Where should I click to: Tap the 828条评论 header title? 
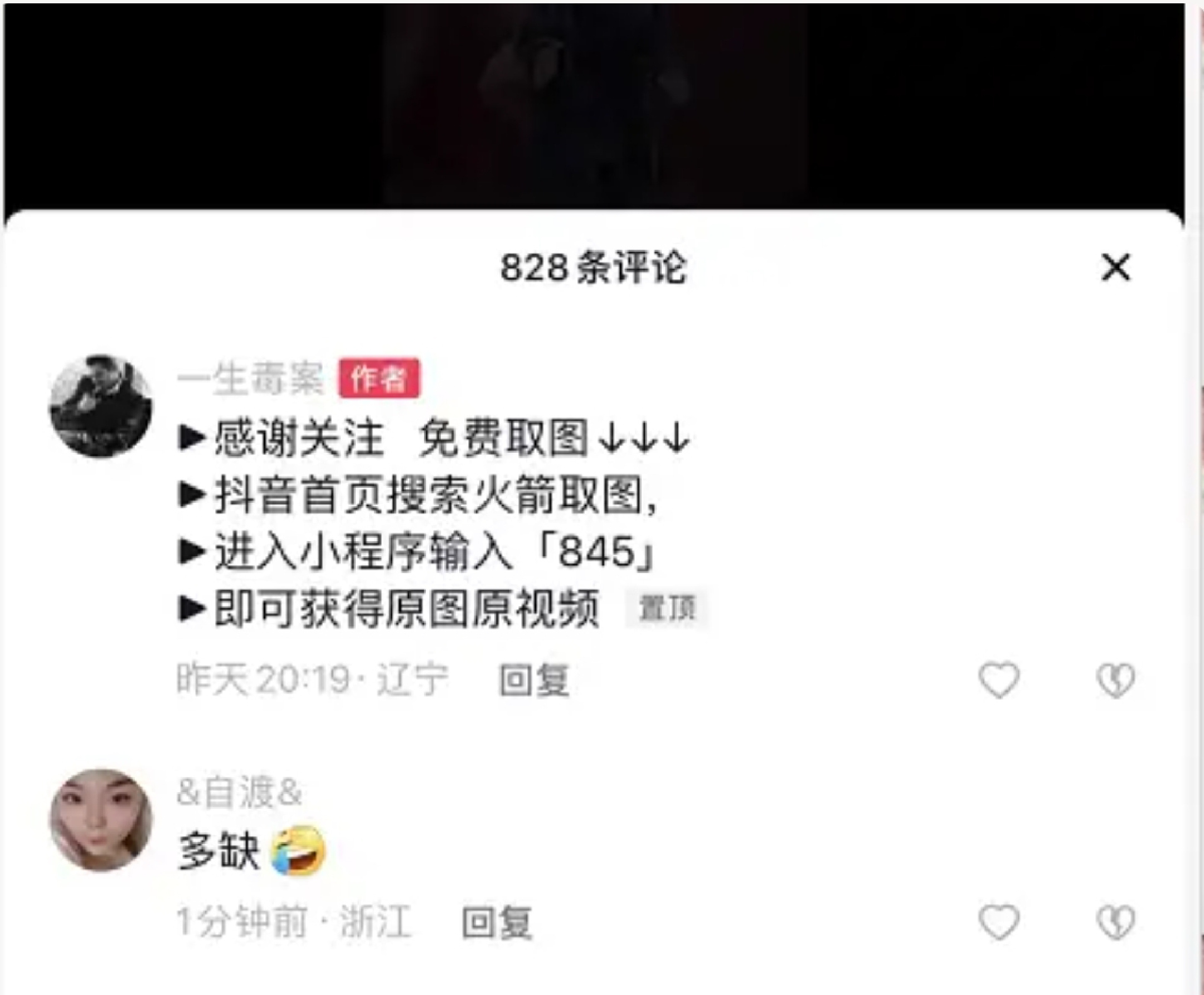click(x=593, y=268)
